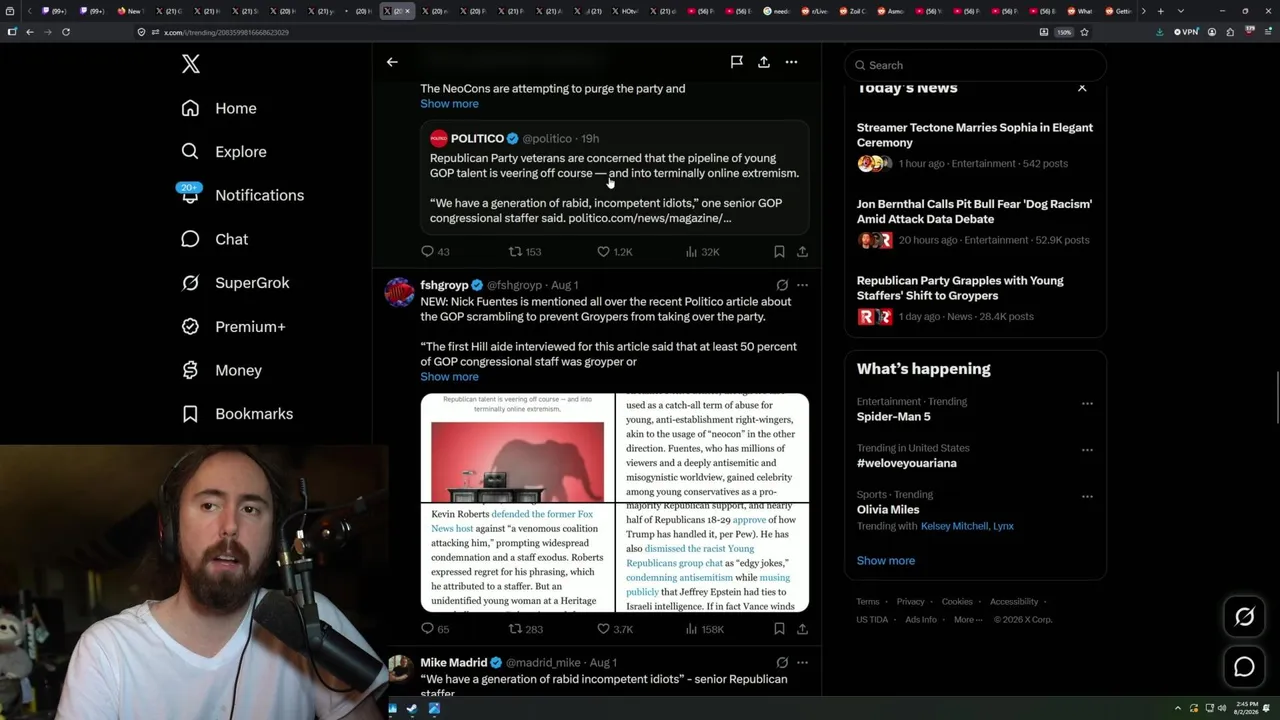Open Bookmarks in the sidebar

(x=238, y=414)
